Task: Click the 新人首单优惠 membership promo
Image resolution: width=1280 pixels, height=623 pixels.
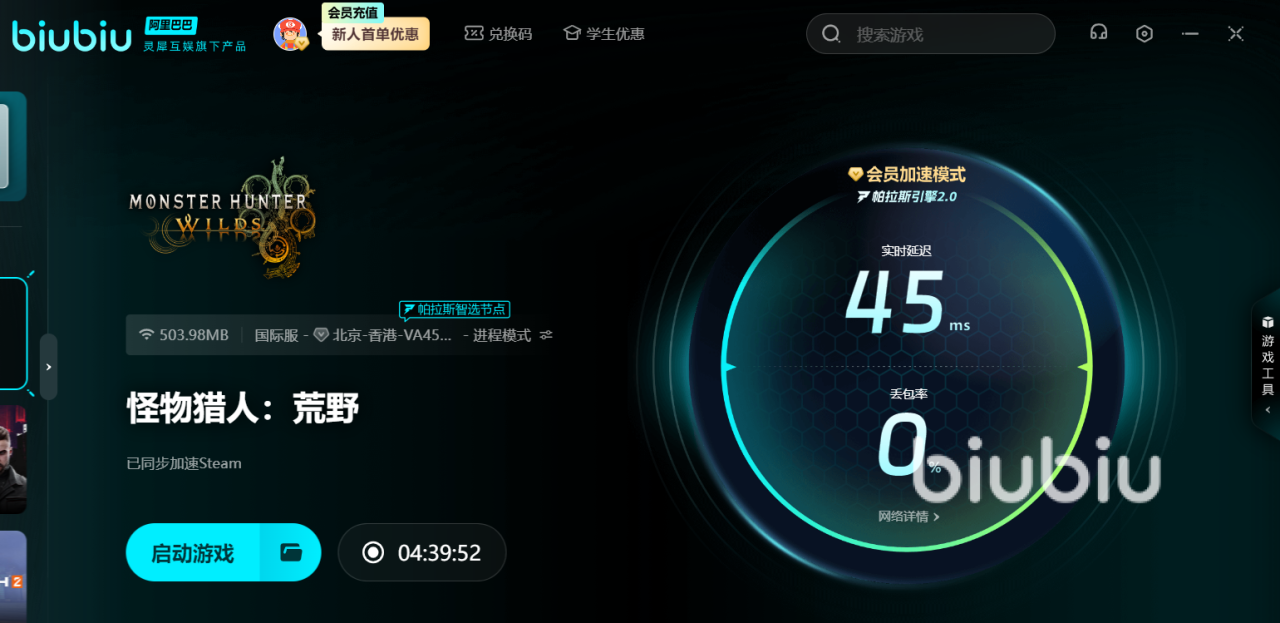Action: [375, 34]
